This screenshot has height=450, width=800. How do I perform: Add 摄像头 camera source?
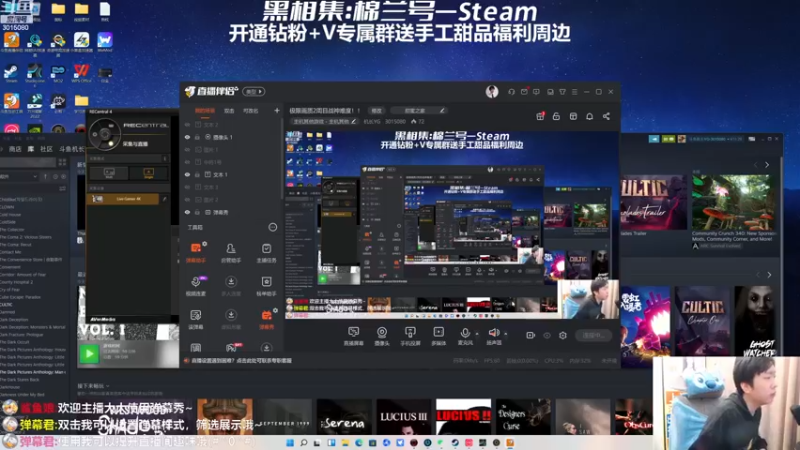coord(382,336)
